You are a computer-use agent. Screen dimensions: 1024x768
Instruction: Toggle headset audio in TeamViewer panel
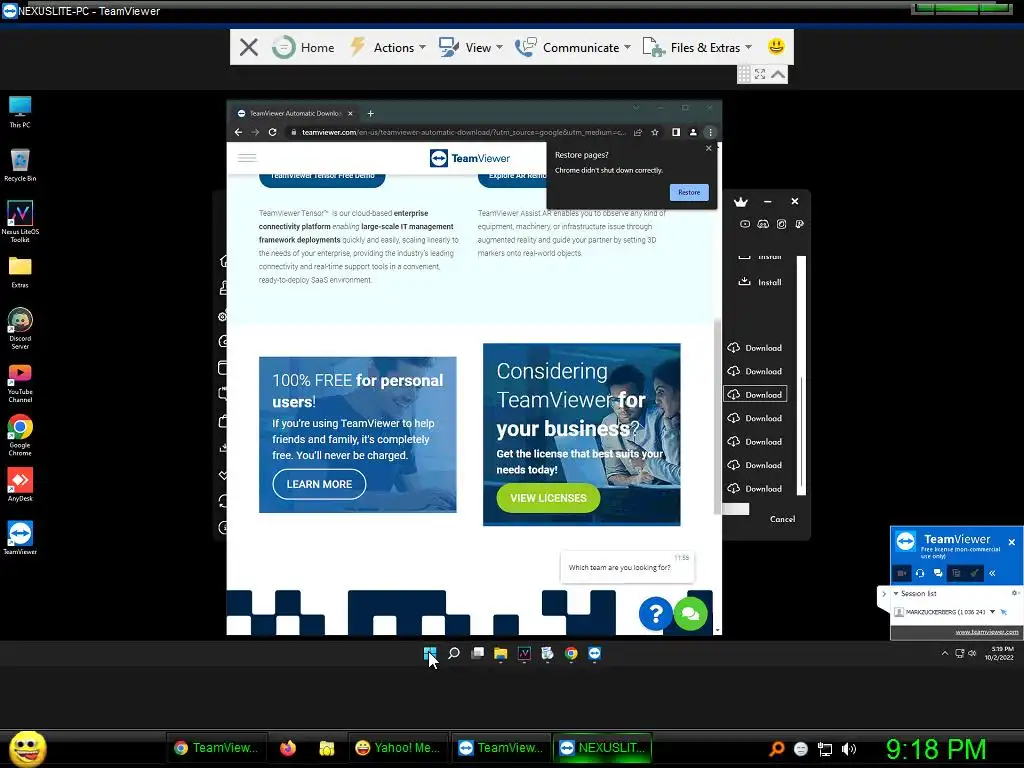(920, 573)
